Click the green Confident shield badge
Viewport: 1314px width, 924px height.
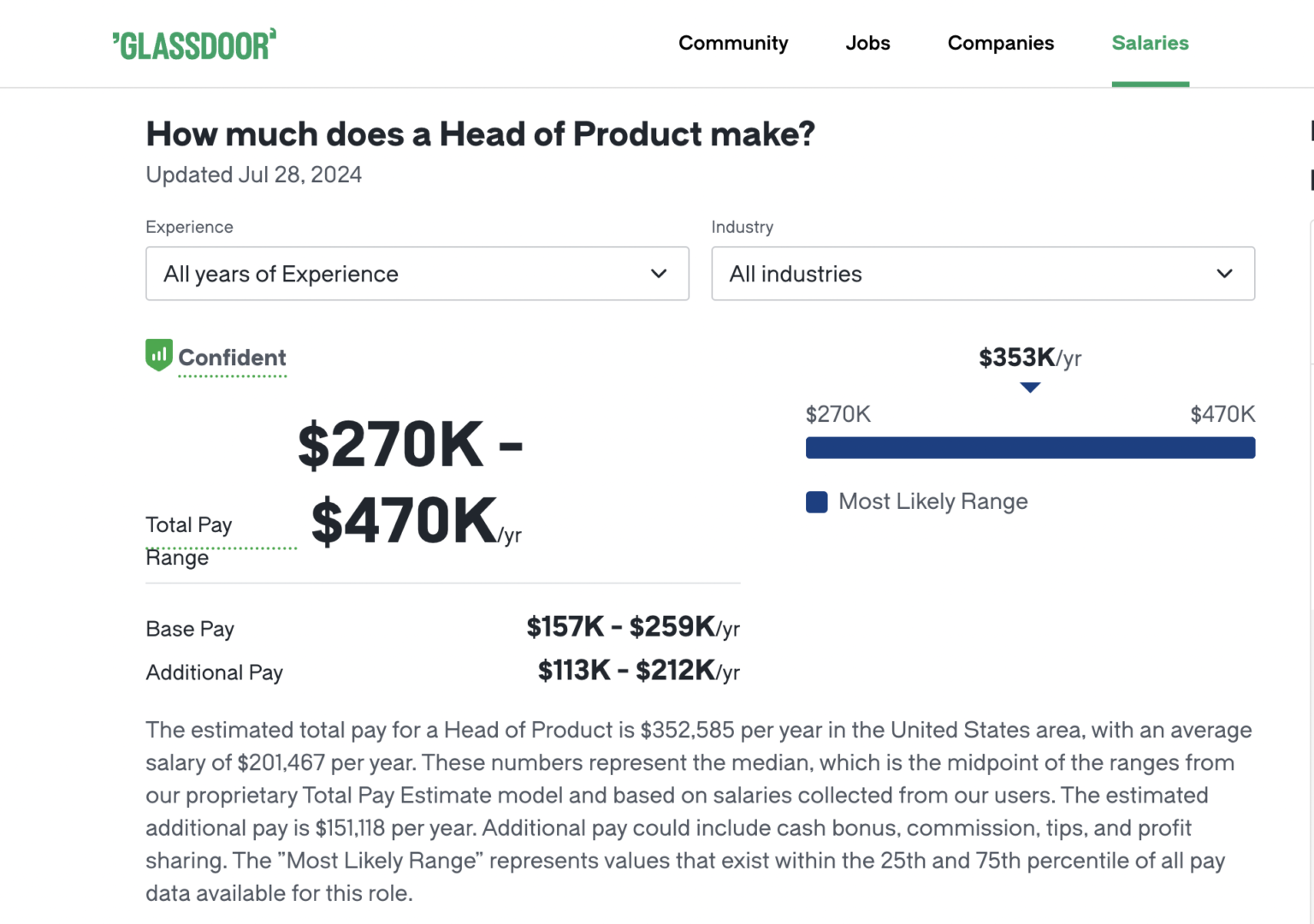click(158, 354)
